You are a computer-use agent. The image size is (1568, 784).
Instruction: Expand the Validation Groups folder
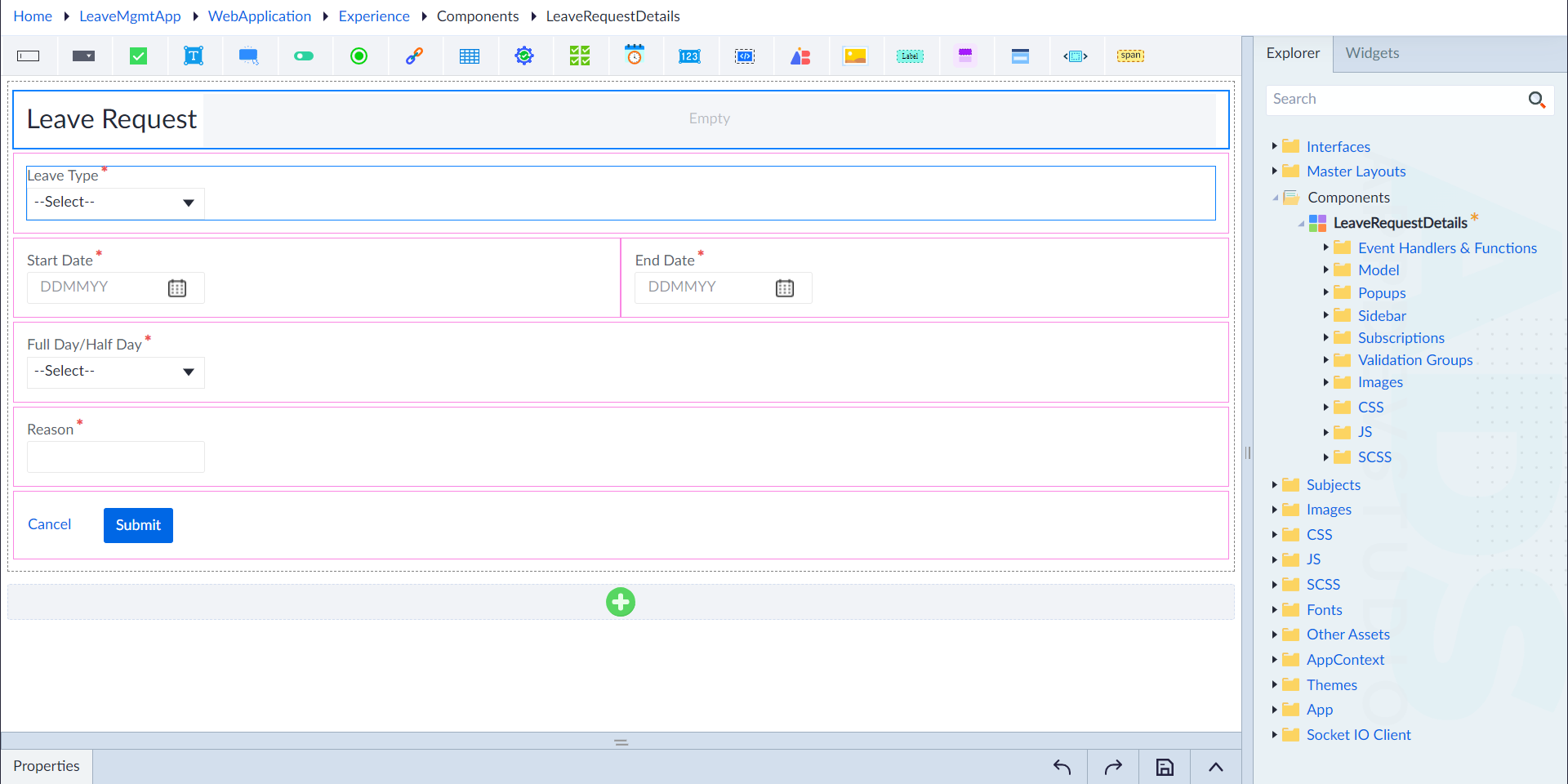click(1325, 359)
